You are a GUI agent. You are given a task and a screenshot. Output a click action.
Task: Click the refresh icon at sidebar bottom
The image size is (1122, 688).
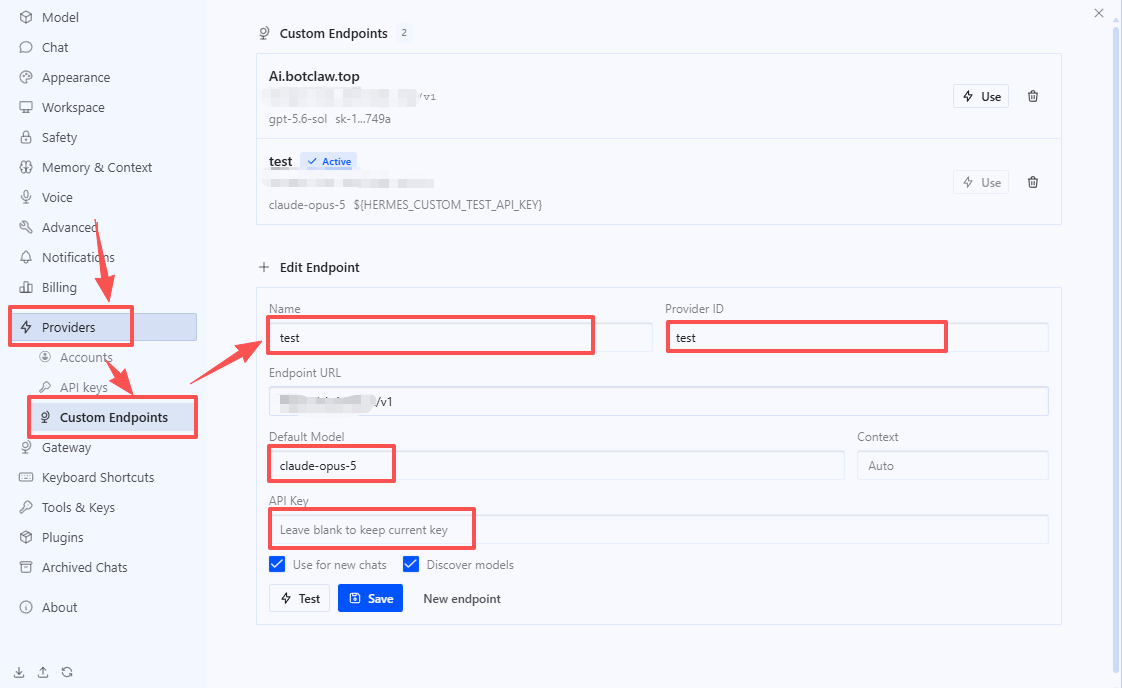67,672
